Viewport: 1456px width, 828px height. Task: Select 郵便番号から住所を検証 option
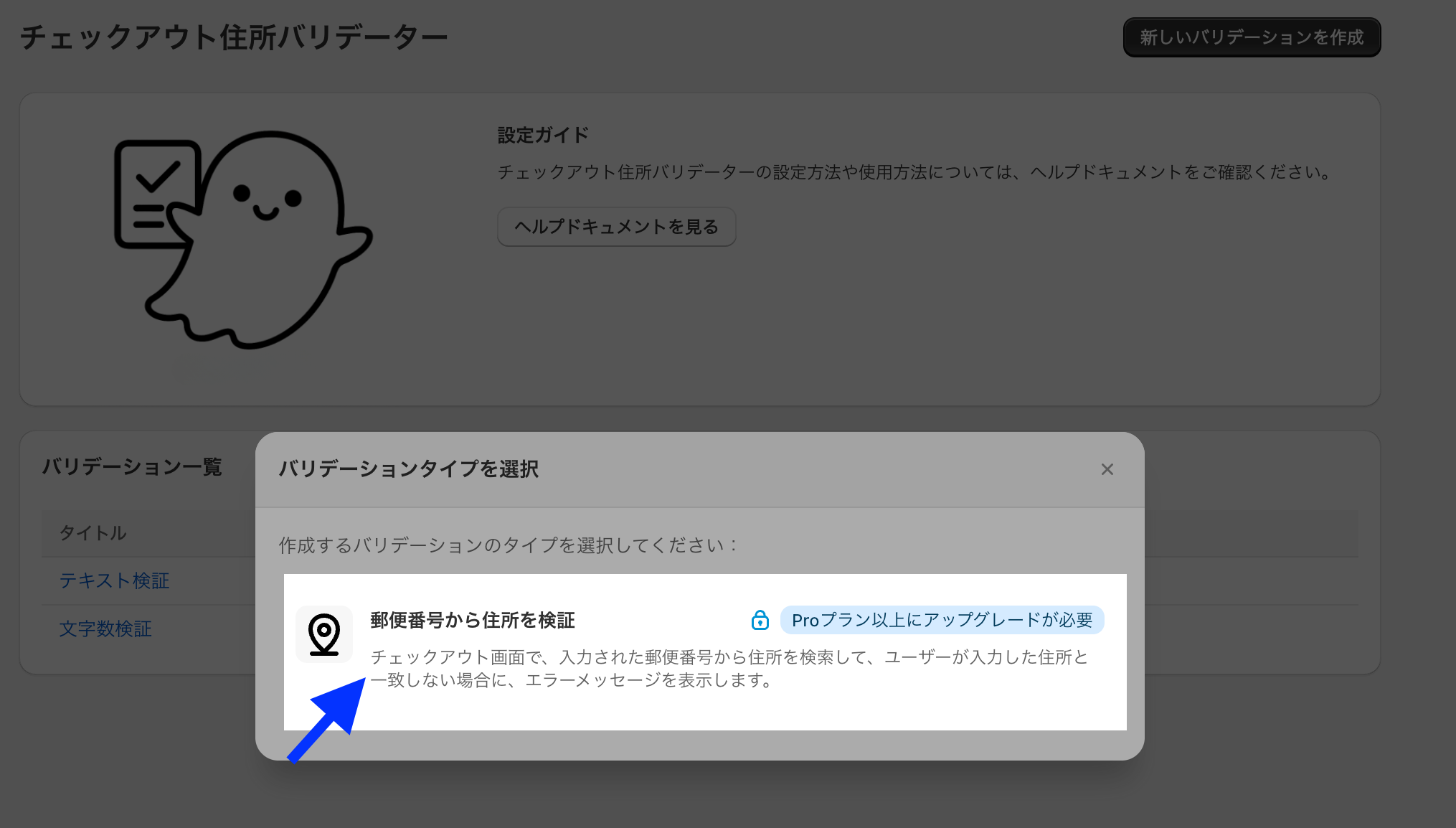(x=705, y=652)
